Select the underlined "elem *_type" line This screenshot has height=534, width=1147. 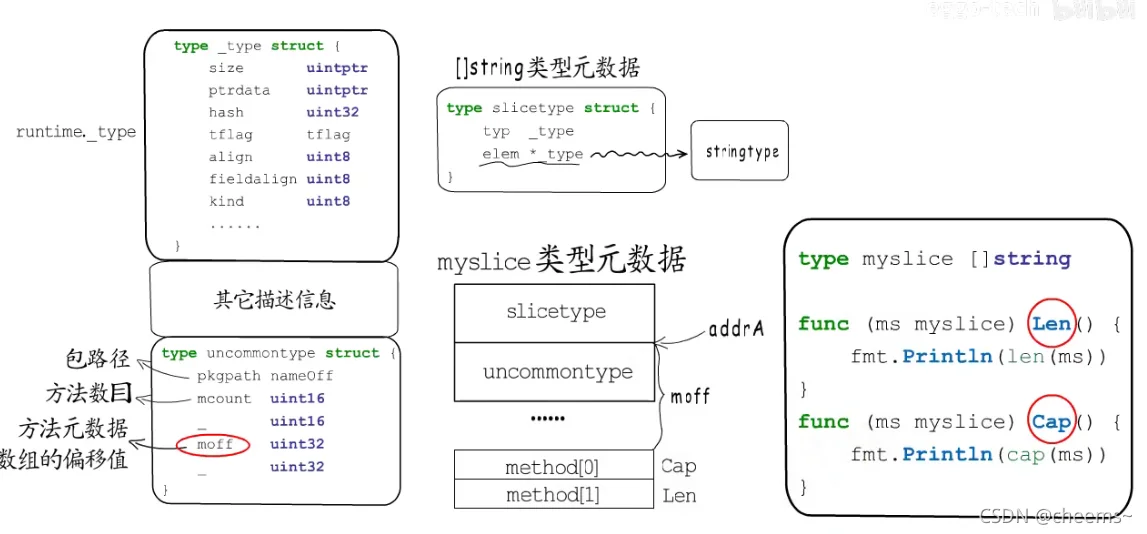click(533, 154)
